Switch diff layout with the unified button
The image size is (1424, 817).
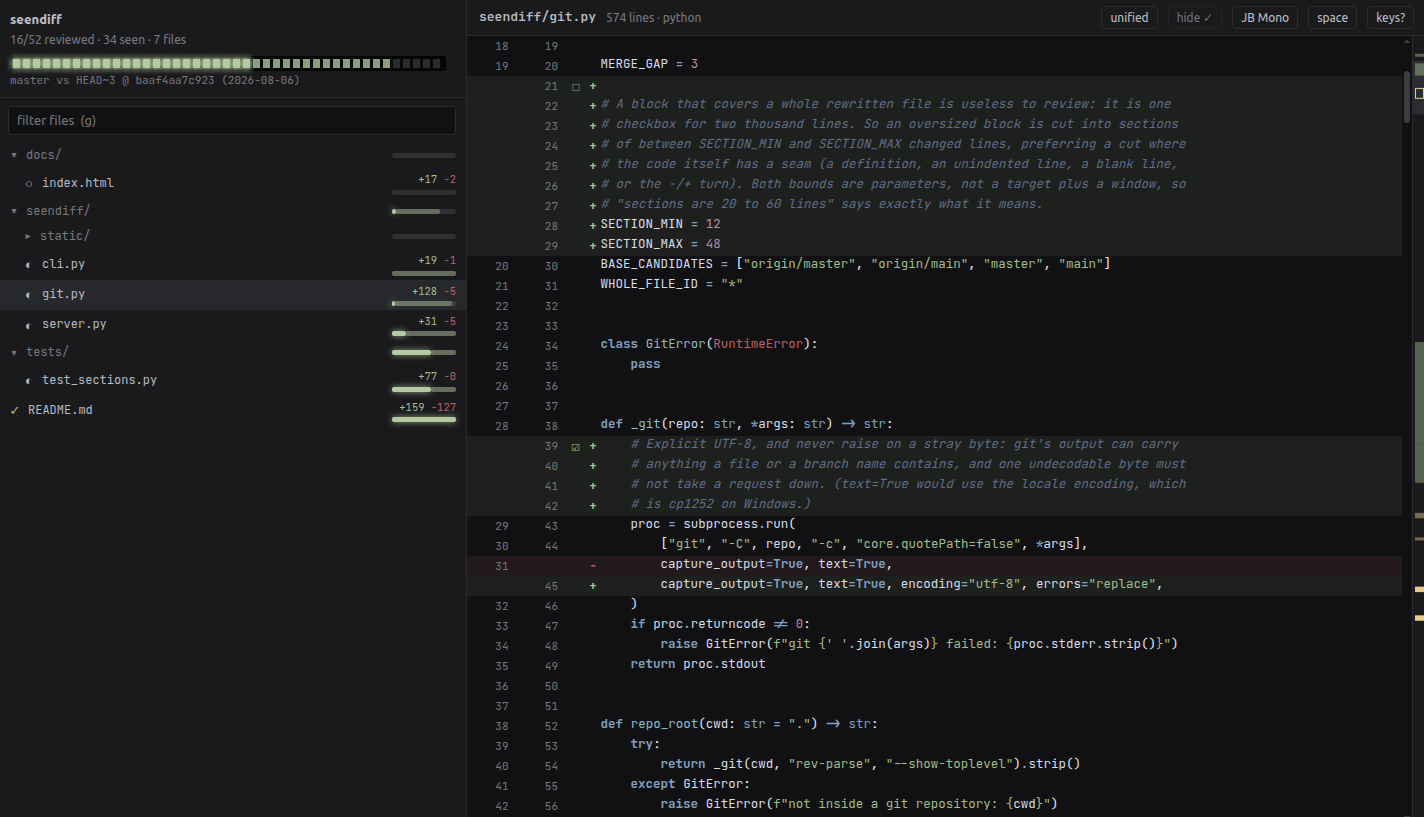coord(1129,18)
